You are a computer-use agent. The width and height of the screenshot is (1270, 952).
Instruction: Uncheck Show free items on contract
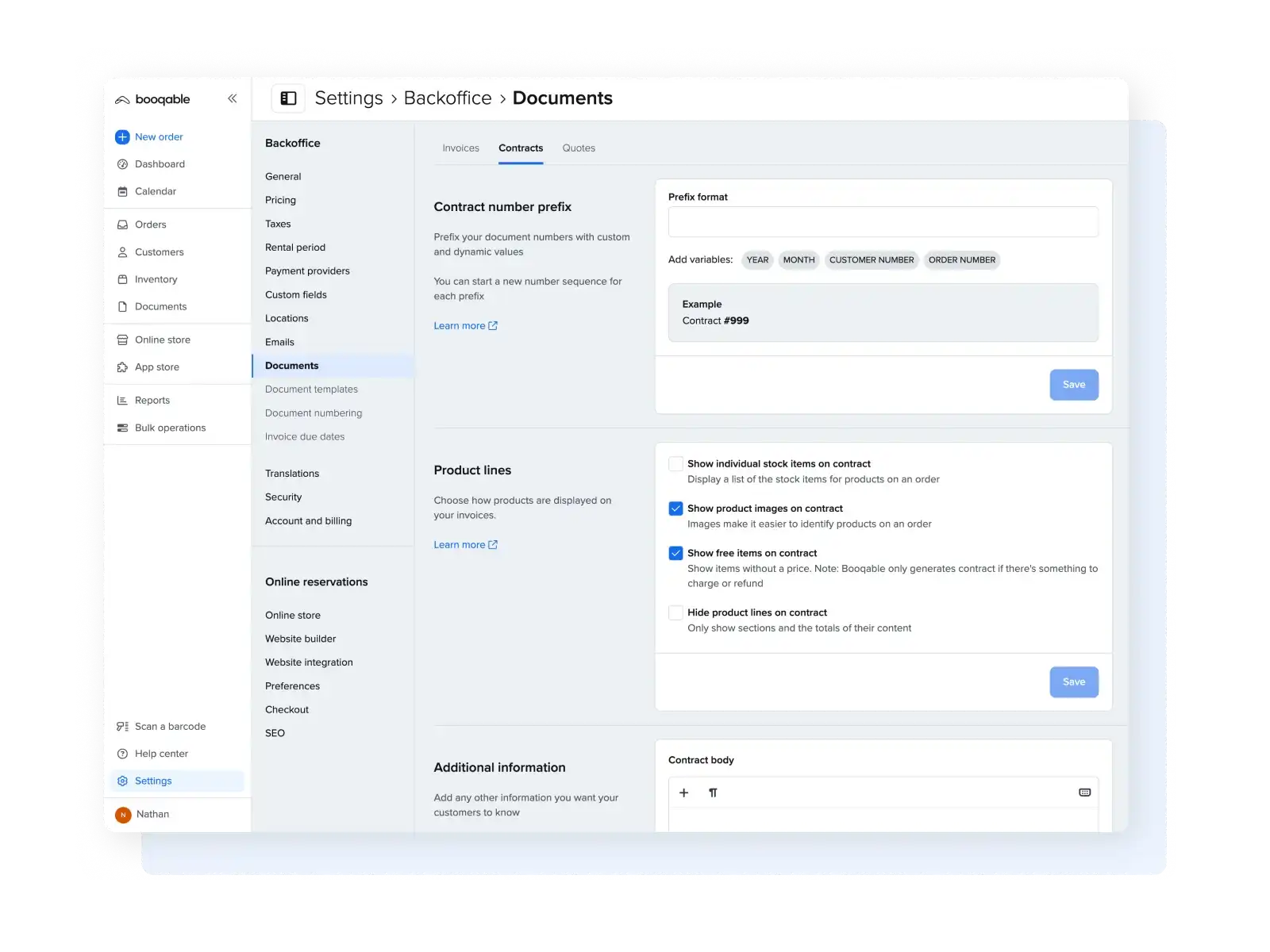675,553
